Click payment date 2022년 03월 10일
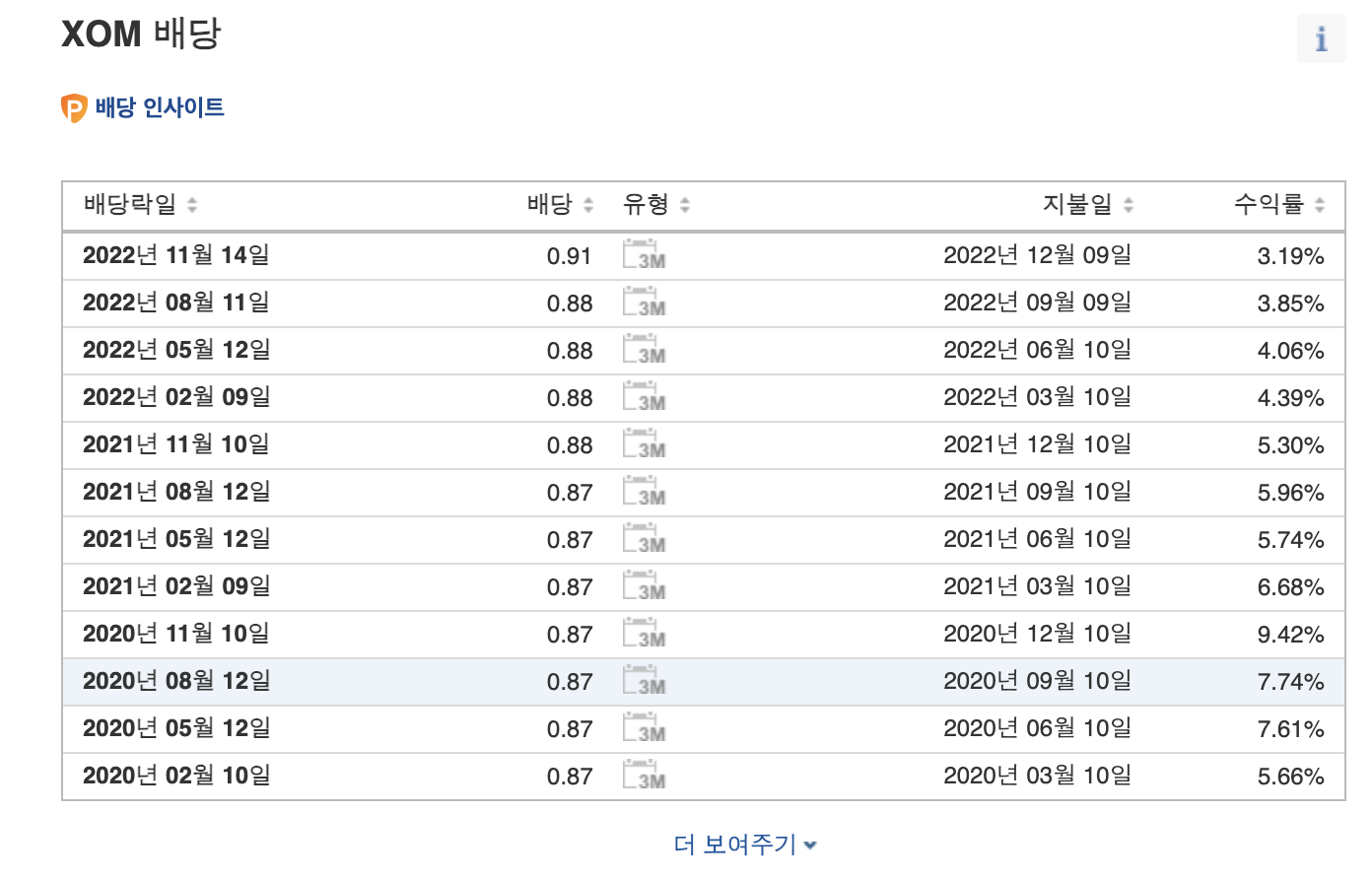This screenshot has height=881, width=1372. click(1038, 397)
